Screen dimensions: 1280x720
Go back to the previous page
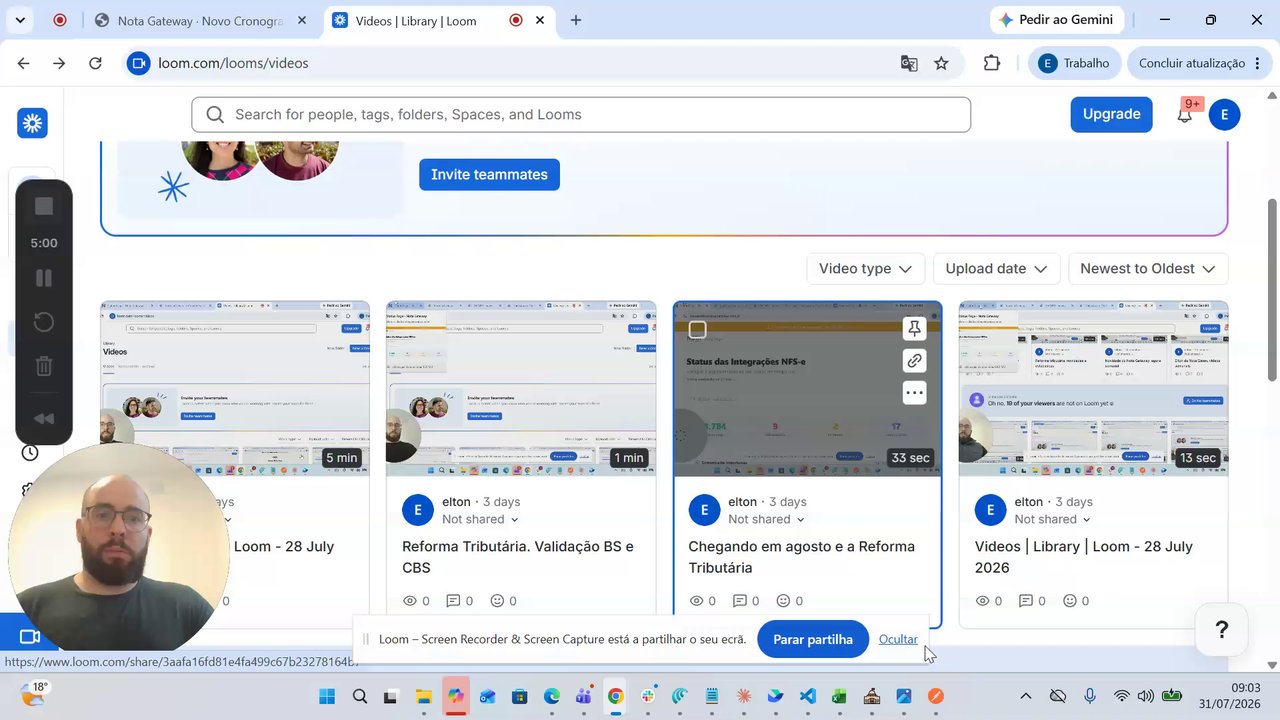24,63
